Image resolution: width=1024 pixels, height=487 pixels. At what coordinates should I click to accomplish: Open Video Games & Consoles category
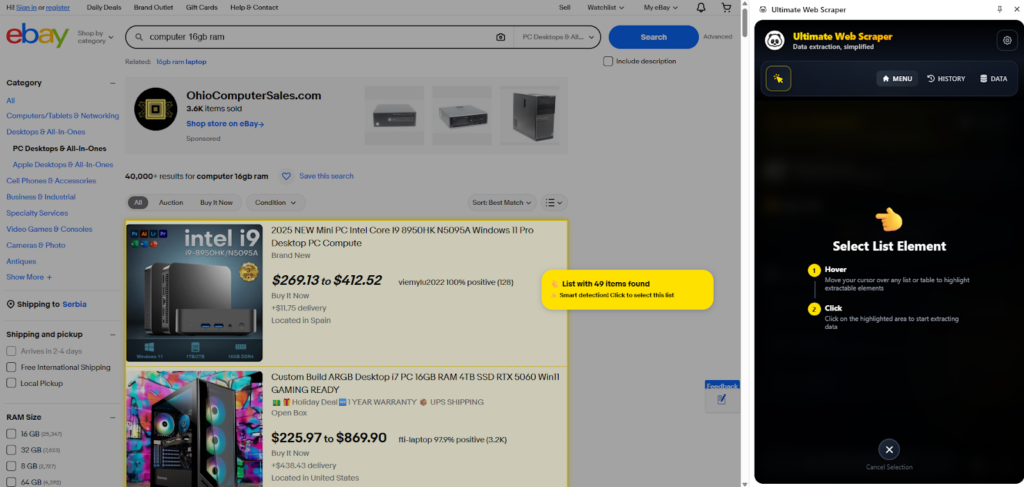pos(49,229)
